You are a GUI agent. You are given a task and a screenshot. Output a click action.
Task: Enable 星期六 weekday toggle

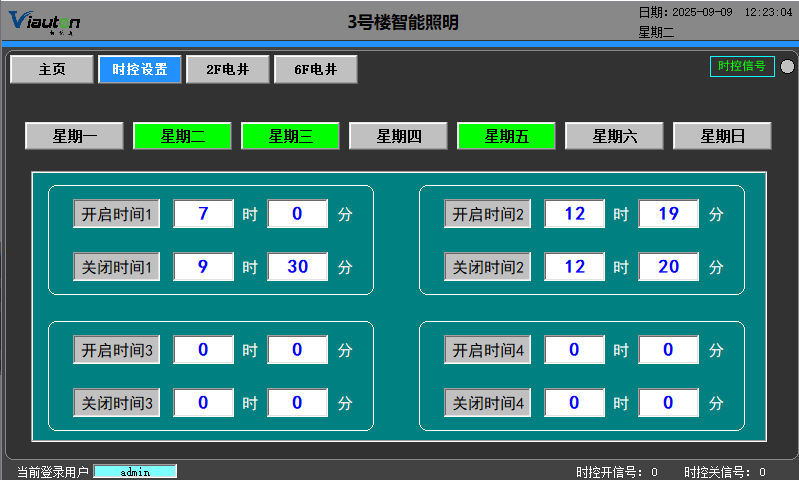click(x=614, y=136)
